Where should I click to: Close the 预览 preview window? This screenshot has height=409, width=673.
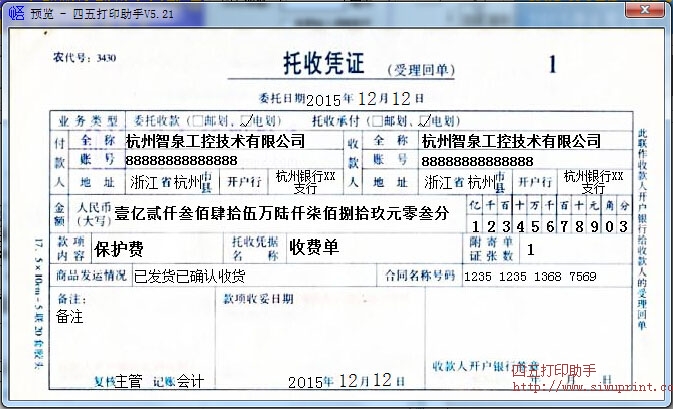pyautogui.click(x=644, y=10)
